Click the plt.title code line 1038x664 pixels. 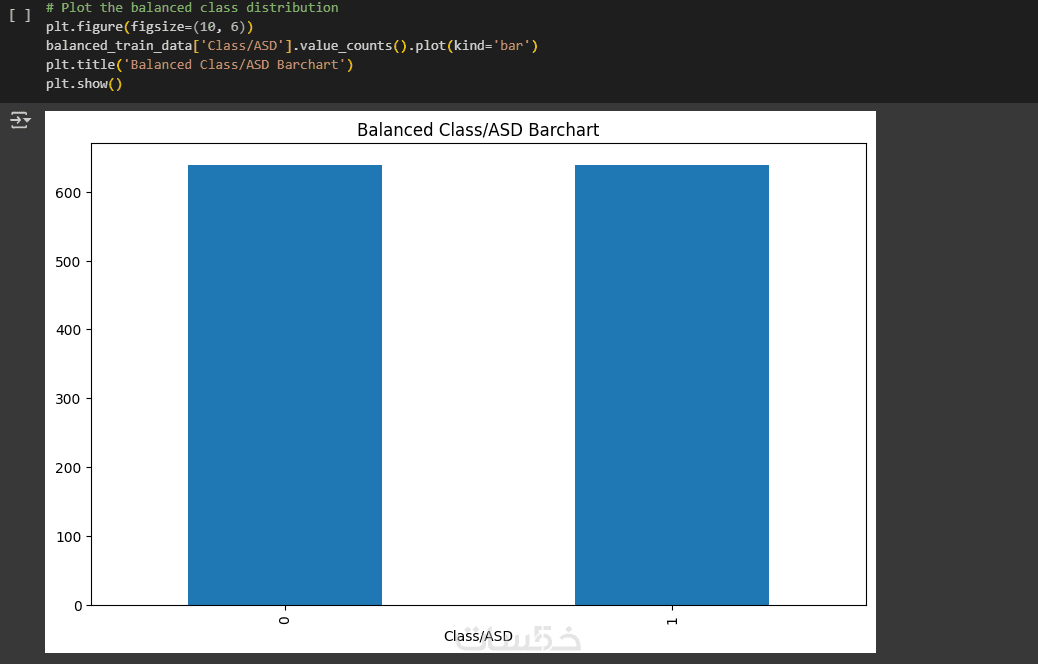[x=199, y=65]
